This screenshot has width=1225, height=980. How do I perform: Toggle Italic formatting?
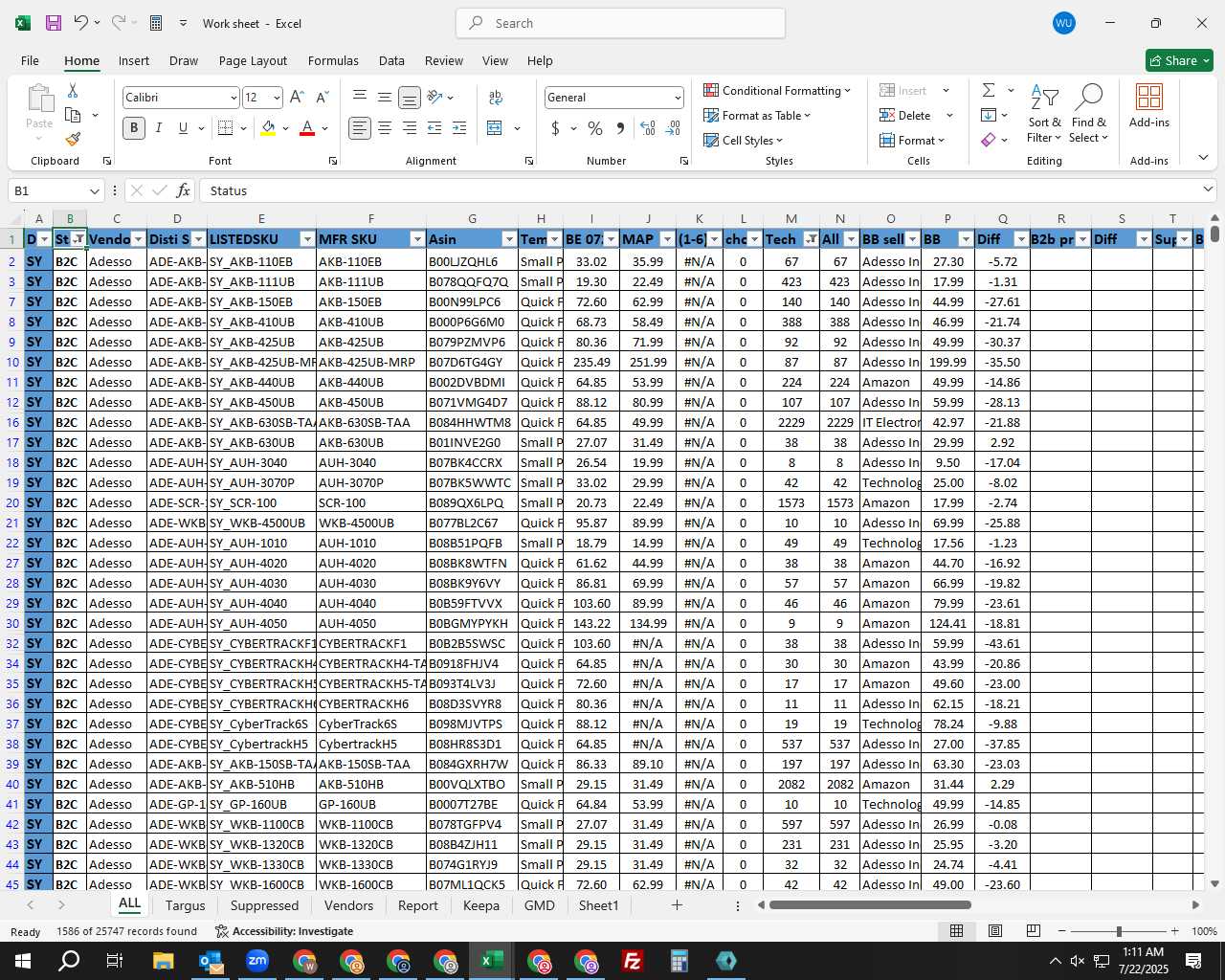[159, 127]
